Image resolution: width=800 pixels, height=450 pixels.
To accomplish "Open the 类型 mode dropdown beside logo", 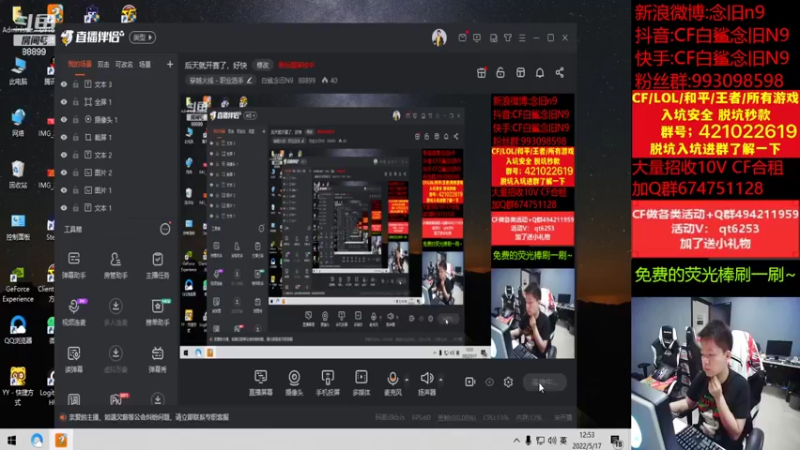I will (x=142, y=37).
